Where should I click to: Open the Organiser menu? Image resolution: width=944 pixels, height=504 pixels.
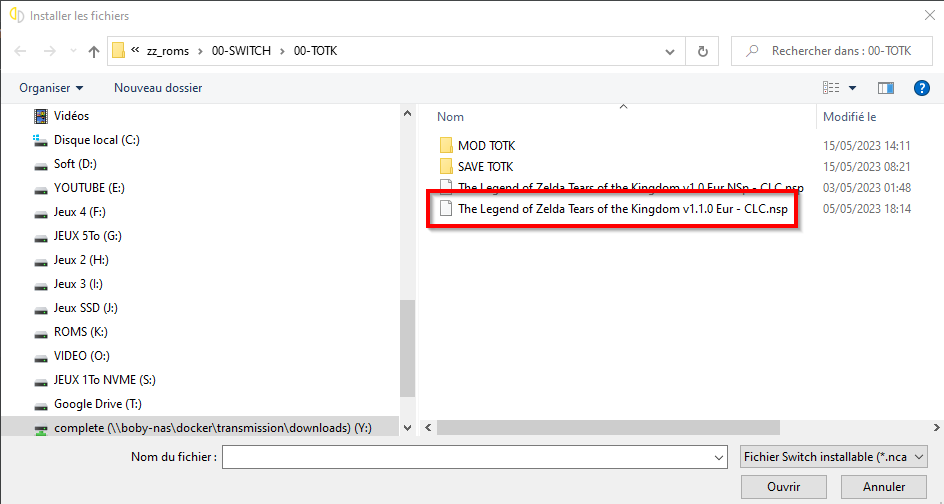click(51, 88)
